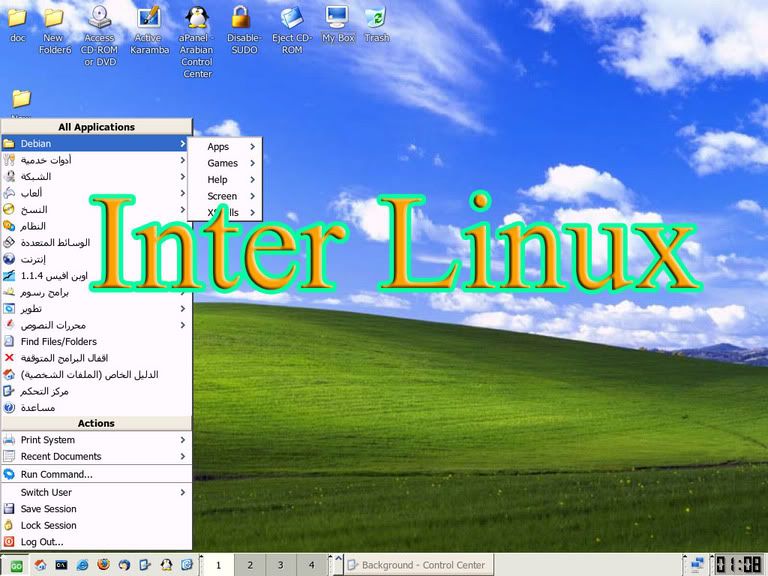The height and width of the screenshot is (576, 768).
Task: Click Log Out... in the menu
Action: [x=96, y=542]
